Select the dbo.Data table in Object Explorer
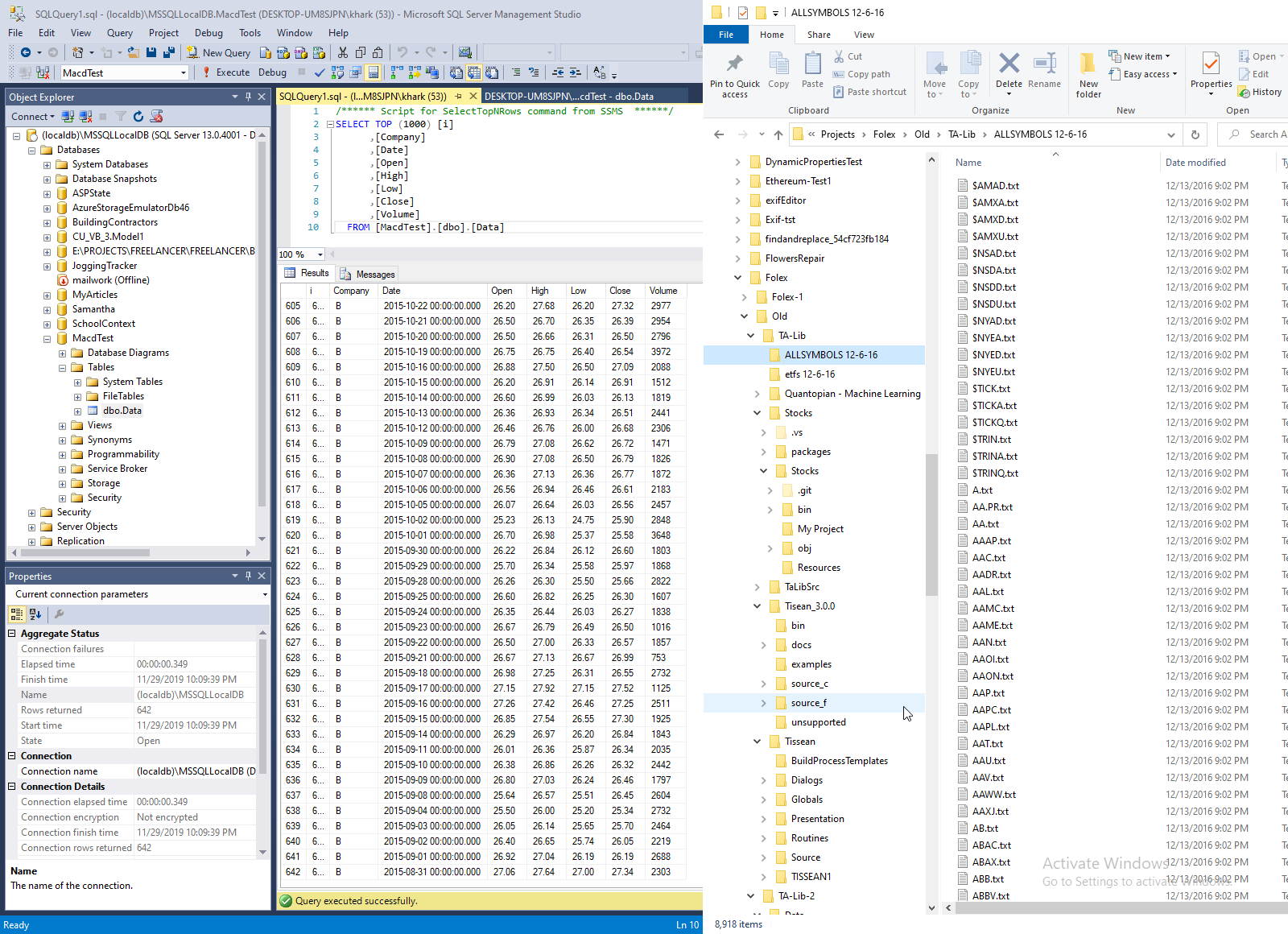This screenshot has height=934, width=1288. pyautogui.click(x=122, y=411)
